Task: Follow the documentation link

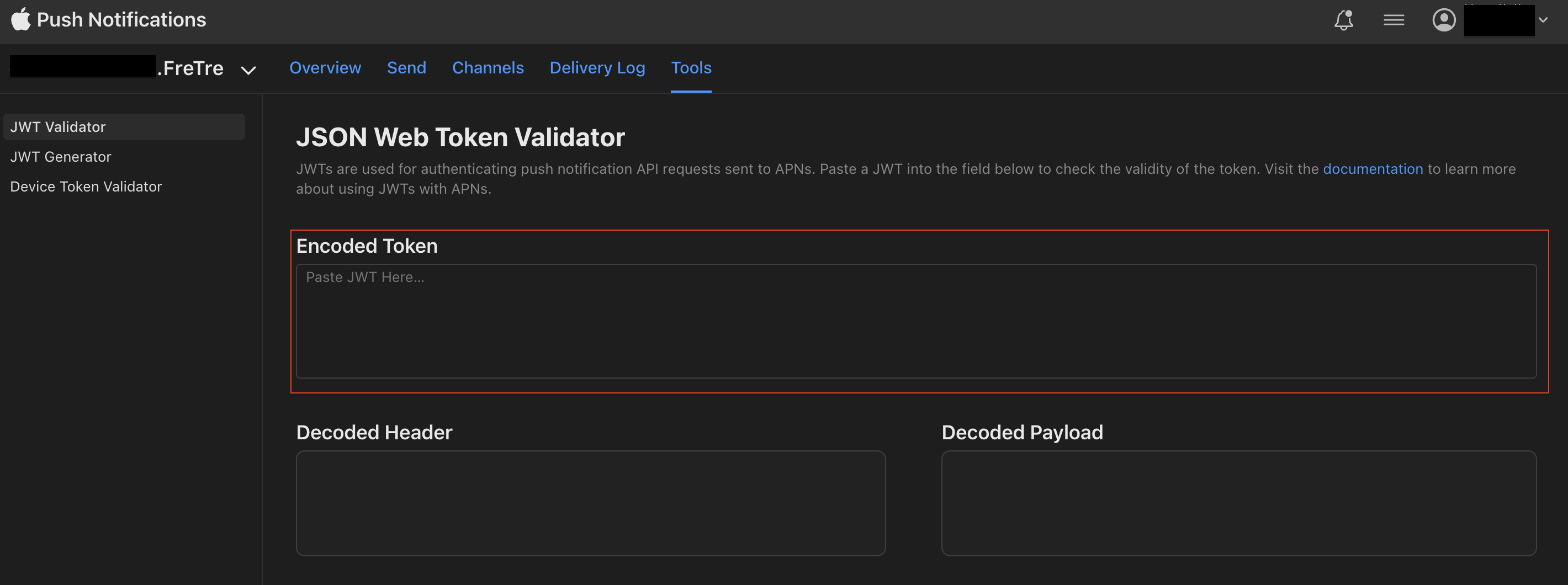Action: 1373,169
